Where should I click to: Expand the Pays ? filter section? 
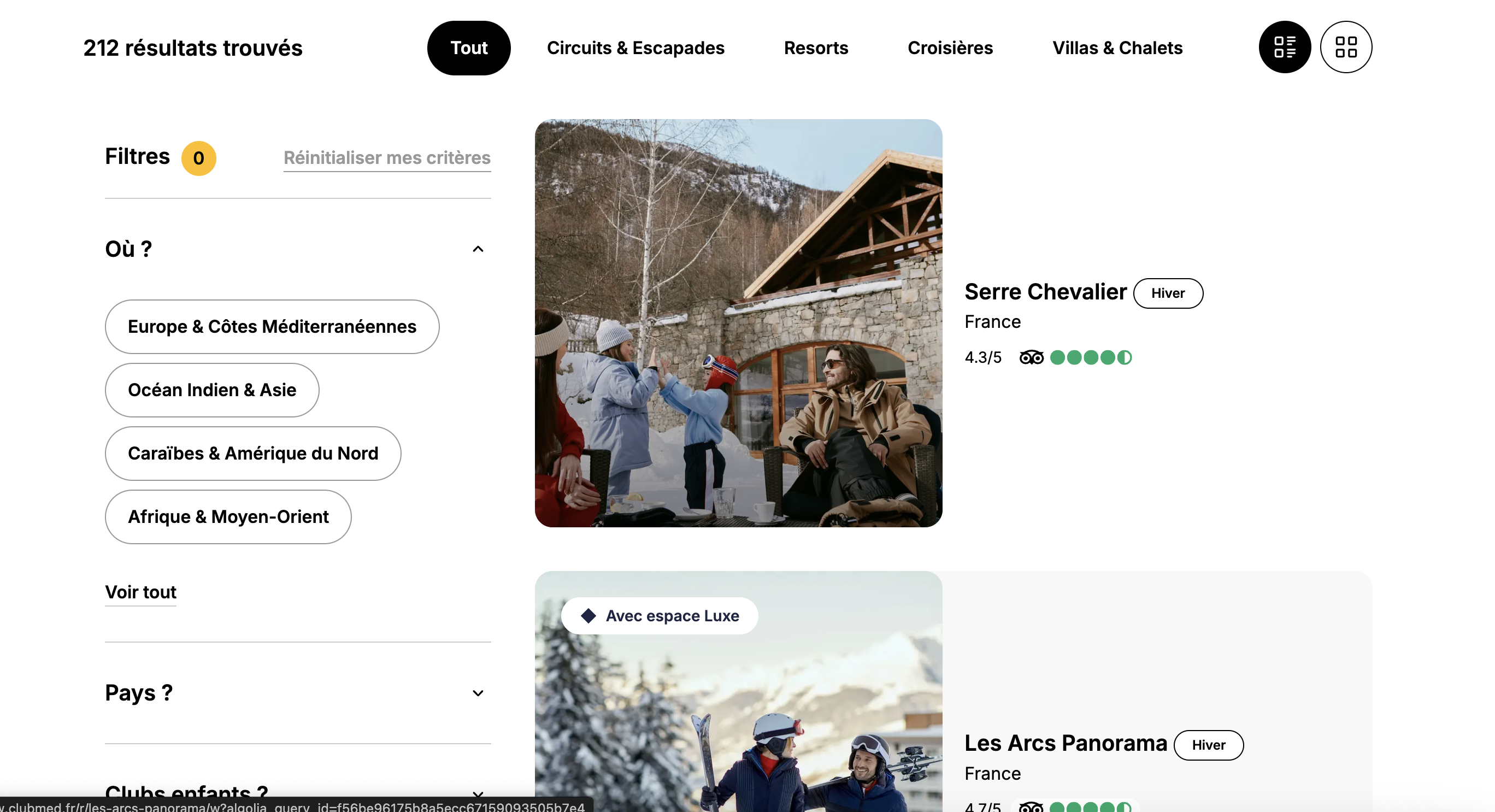(478, 693)
